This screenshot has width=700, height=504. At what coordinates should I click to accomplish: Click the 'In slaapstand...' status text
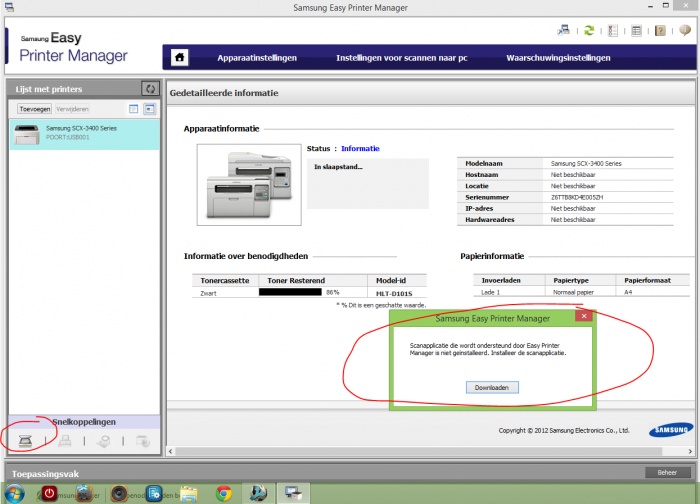[x=338, y=167]
